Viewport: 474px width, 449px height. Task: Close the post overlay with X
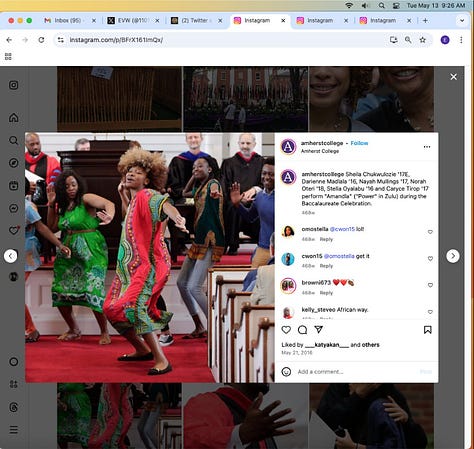pyautogui.click(x=453, y=77)
